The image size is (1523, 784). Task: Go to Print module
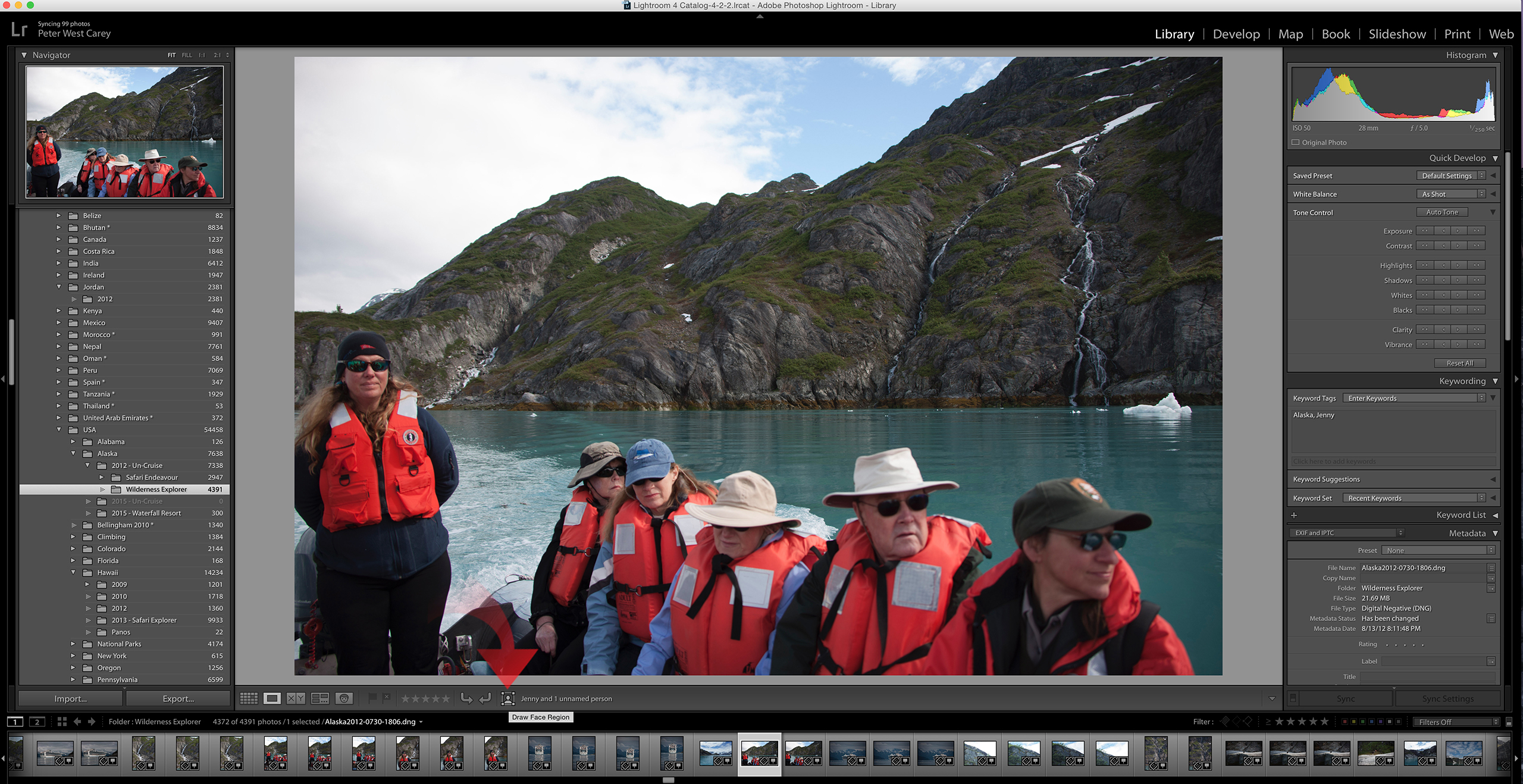1457,34
